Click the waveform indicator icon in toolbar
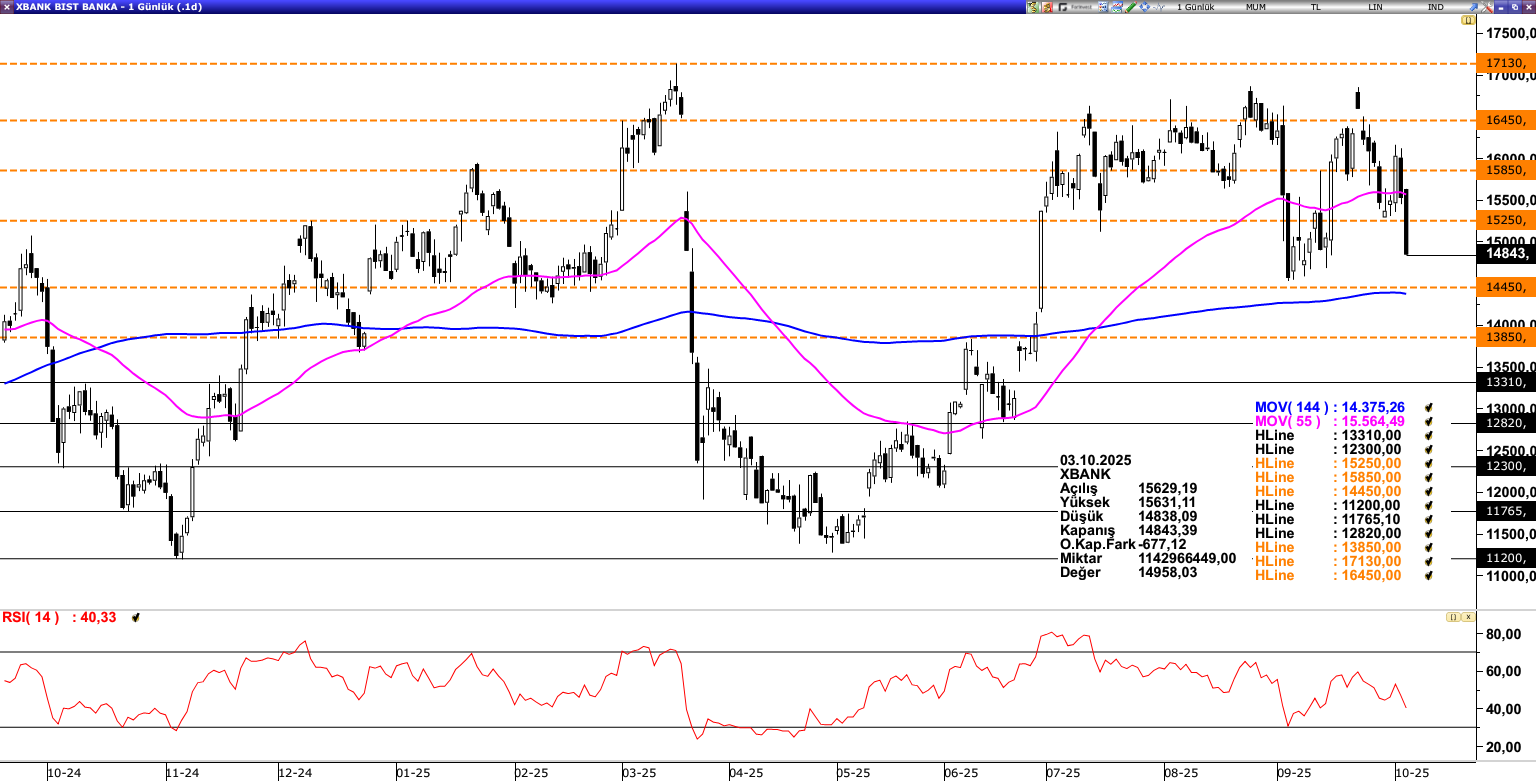 click(1159, 7)
